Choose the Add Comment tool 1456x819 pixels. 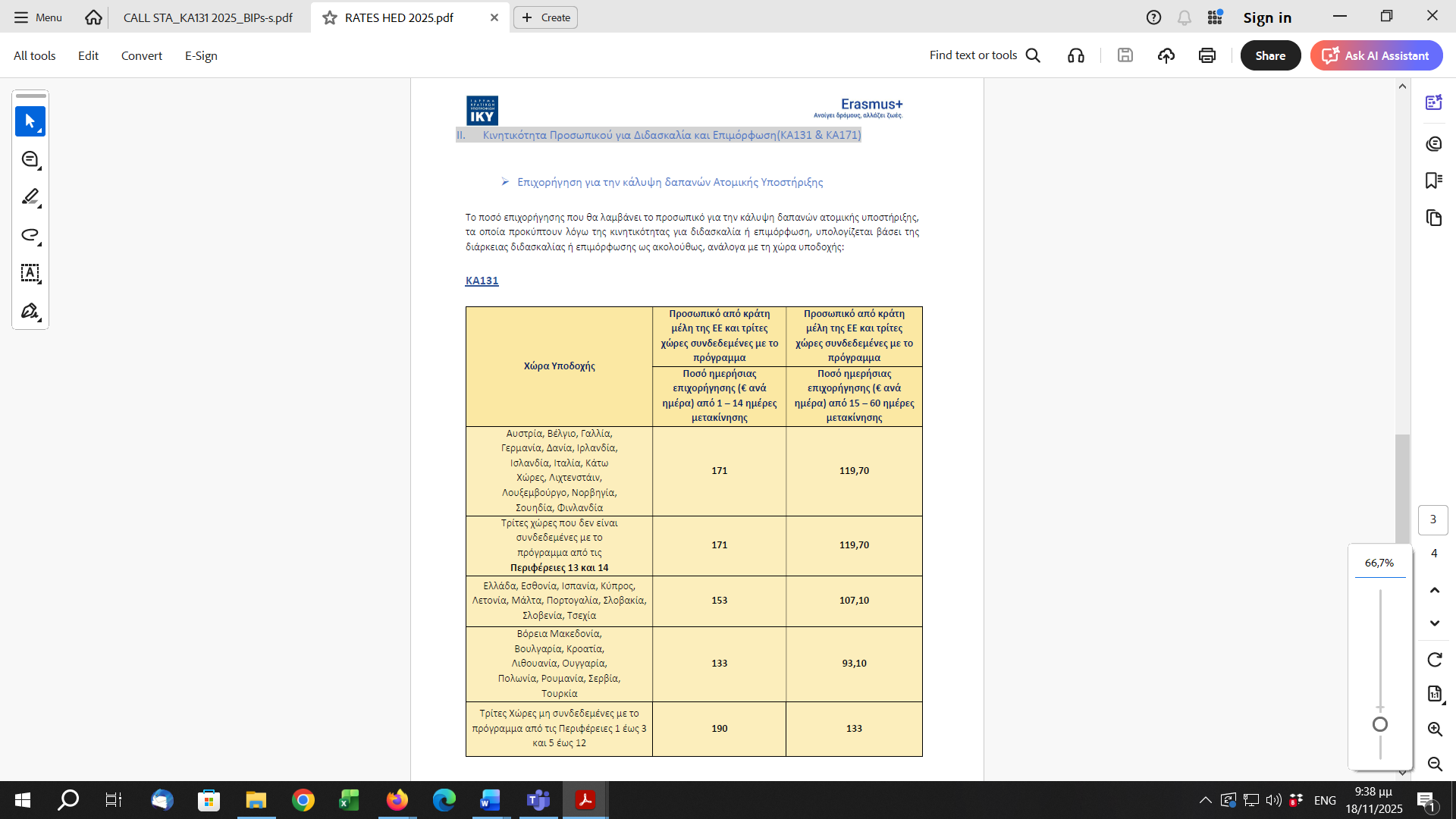tap(30, 159)
